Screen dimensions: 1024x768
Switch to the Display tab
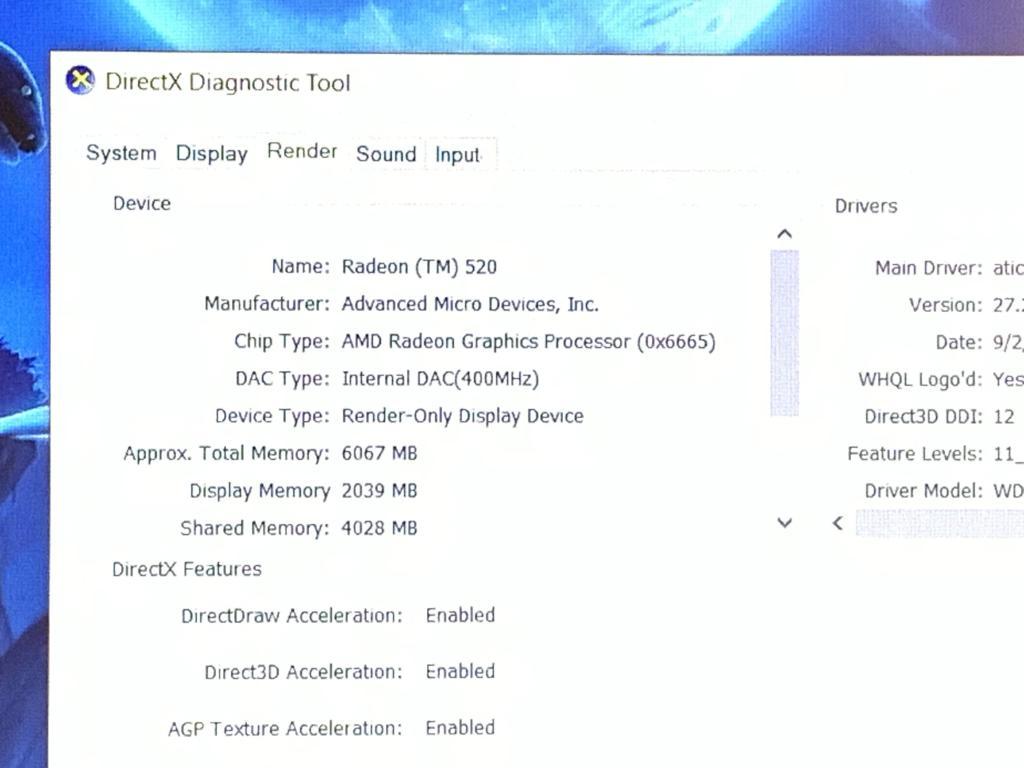[212, 153]
